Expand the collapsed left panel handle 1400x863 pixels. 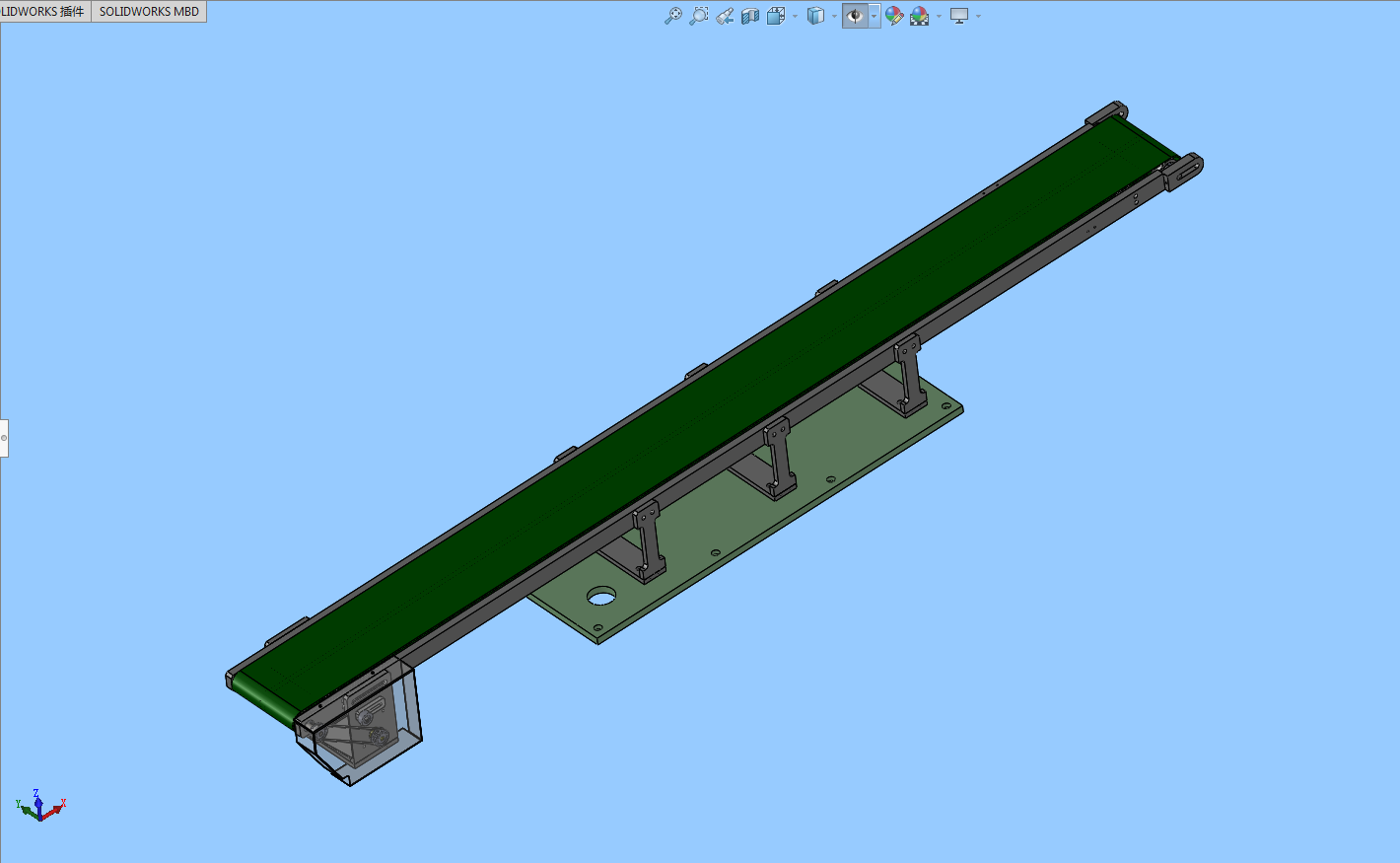pos(4,438)
